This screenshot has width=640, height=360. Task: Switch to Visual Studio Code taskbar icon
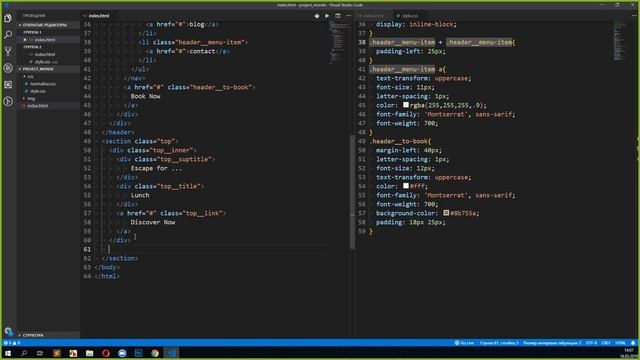click(171, 353)
